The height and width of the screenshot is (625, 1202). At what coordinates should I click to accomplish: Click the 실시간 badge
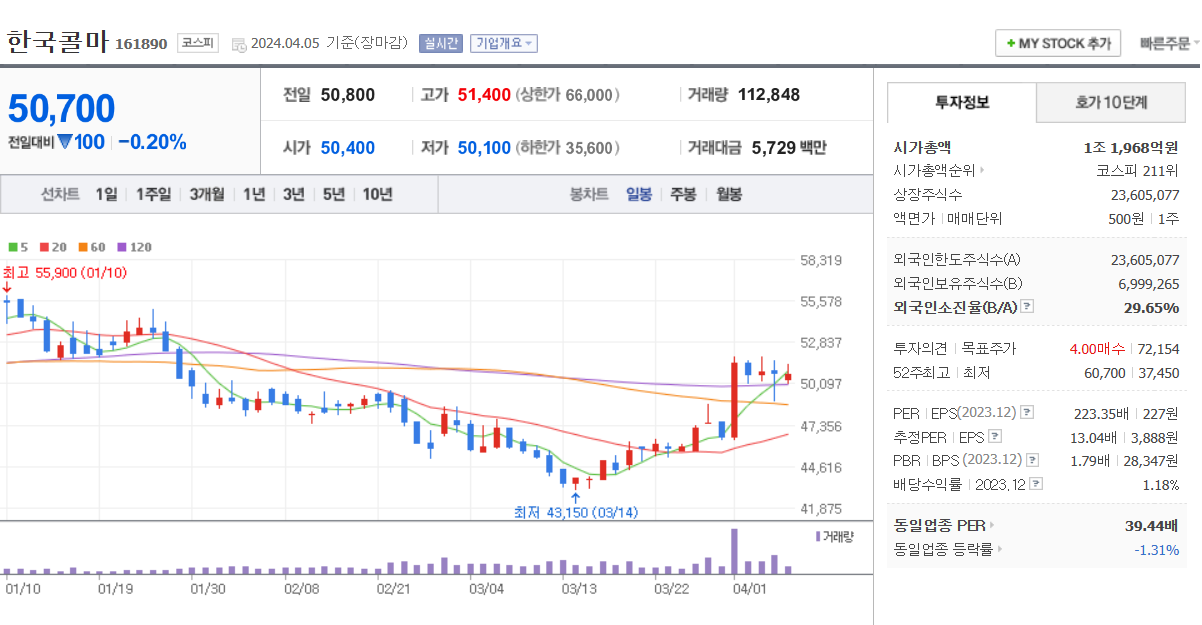(441, 43)
